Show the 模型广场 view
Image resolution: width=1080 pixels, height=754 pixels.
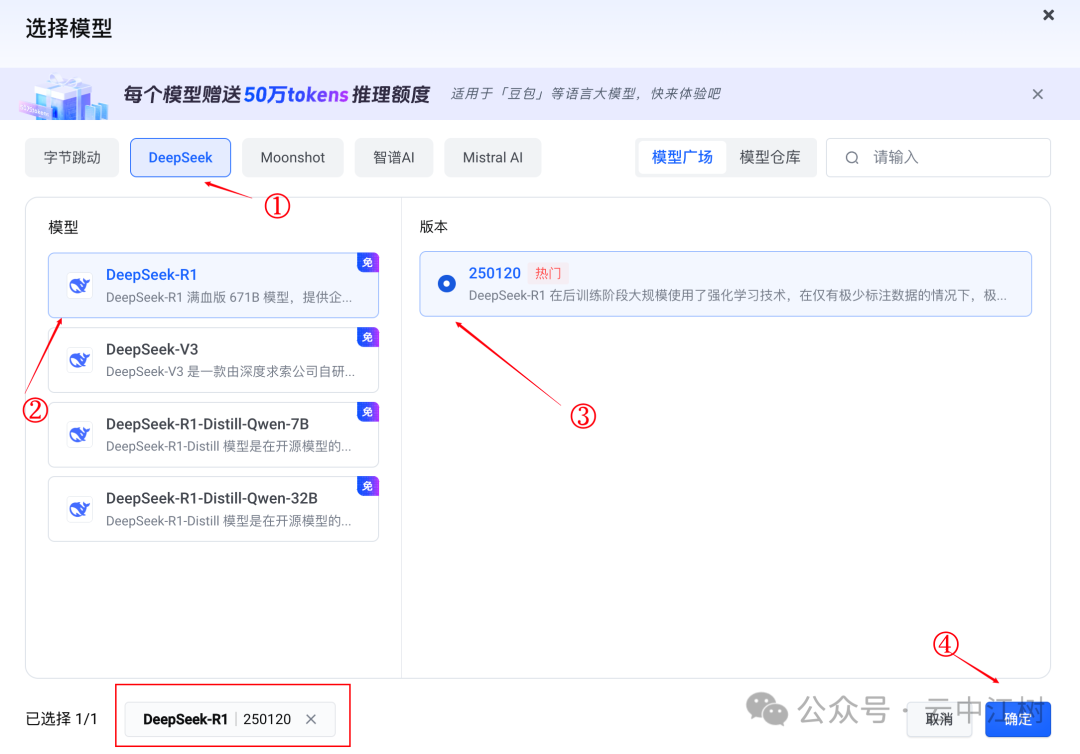click(x=682, y=158)
